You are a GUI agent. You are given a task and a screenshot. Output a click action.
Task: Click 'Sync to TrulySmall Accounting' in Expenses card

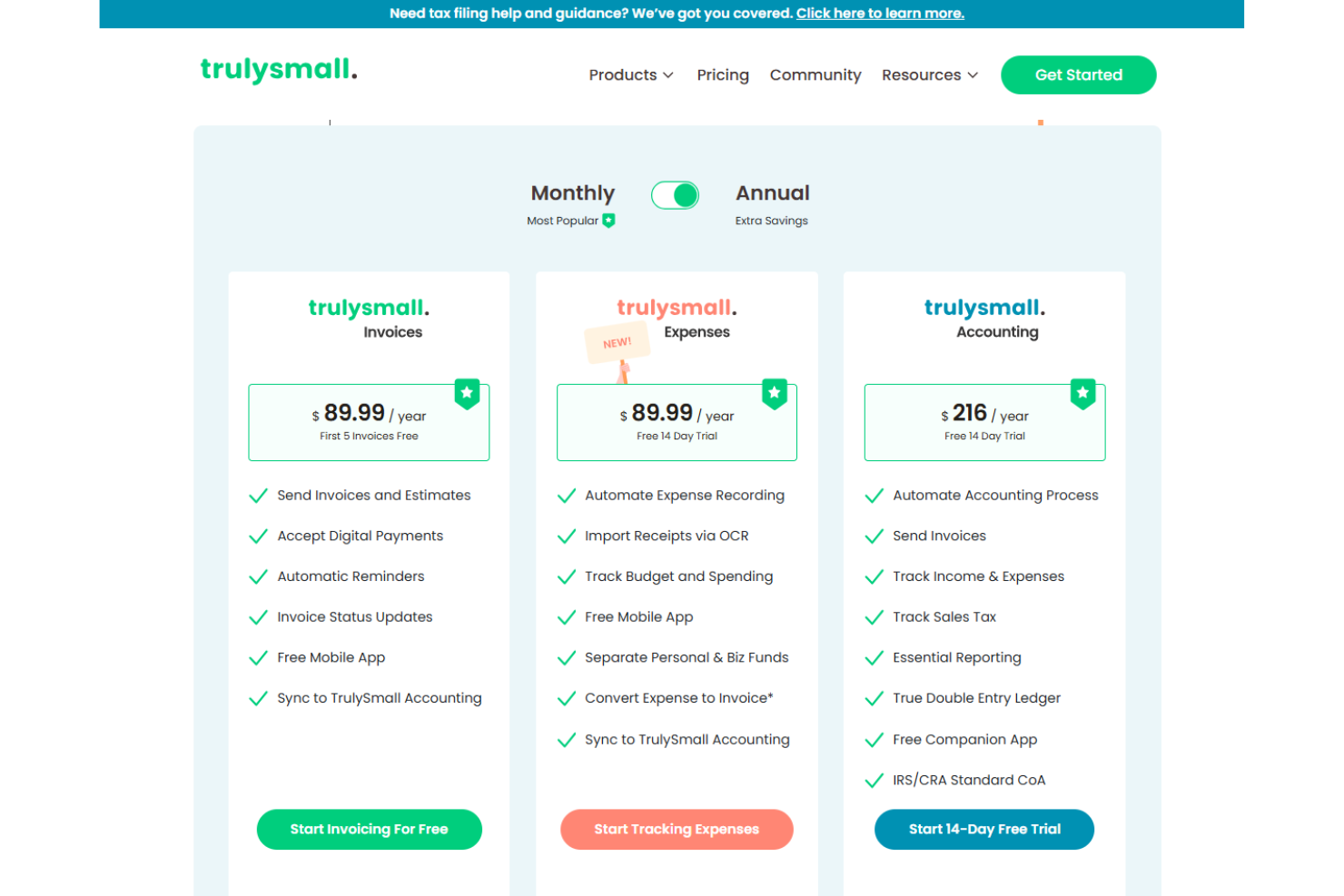pyautogui.click(x=687, y=740)
